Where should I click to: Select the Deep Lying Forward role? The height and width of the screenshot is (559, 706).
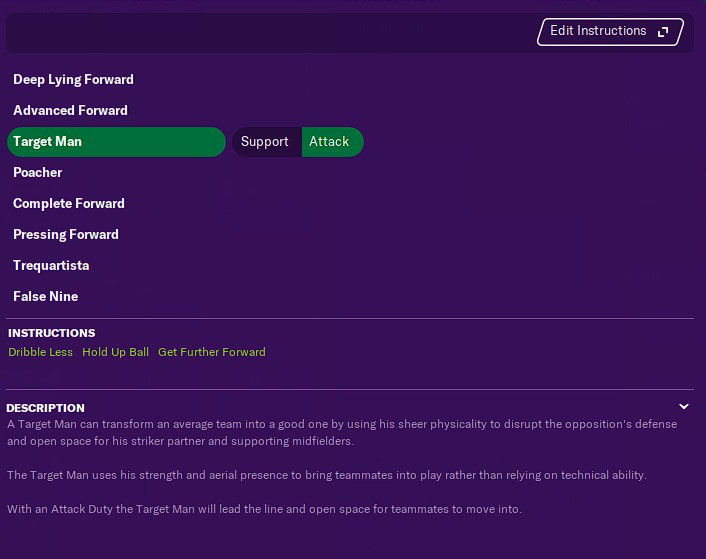73,80
